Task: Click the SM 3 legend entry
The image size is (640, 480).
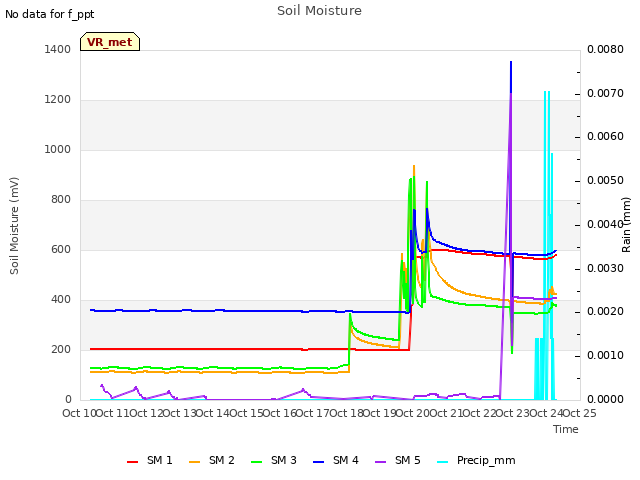Action: click(273, 460)
